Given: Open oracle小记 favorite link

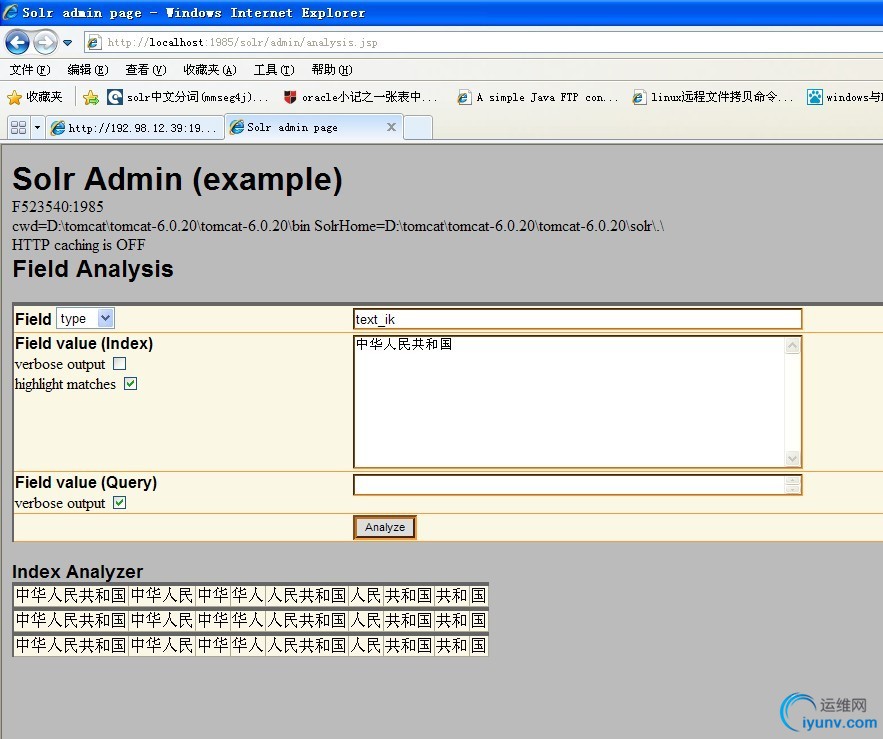Looking at the screenshot, I should coord(360,97).
